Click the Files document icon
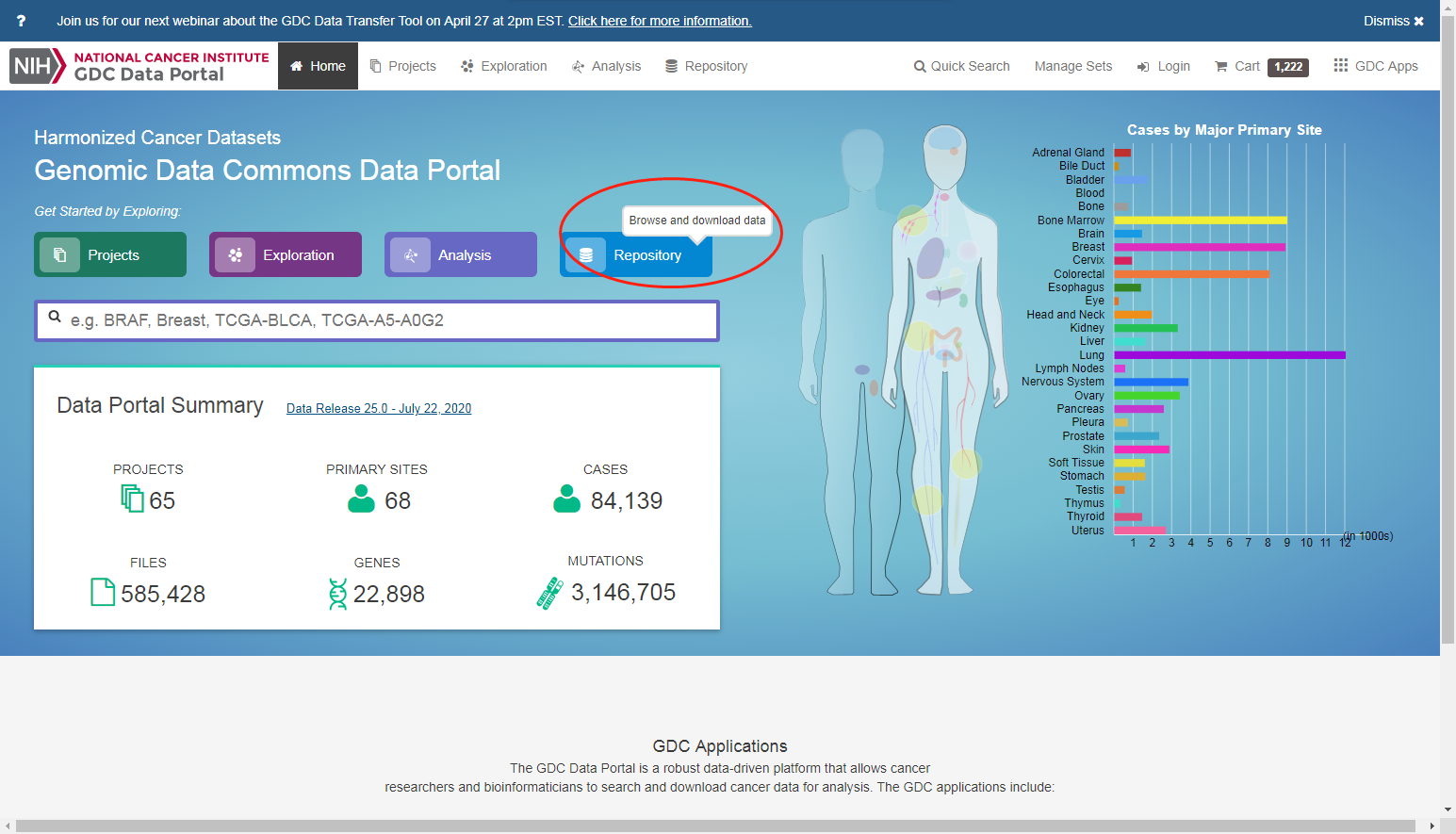1456x834 pixels. [x=103, y=592]
